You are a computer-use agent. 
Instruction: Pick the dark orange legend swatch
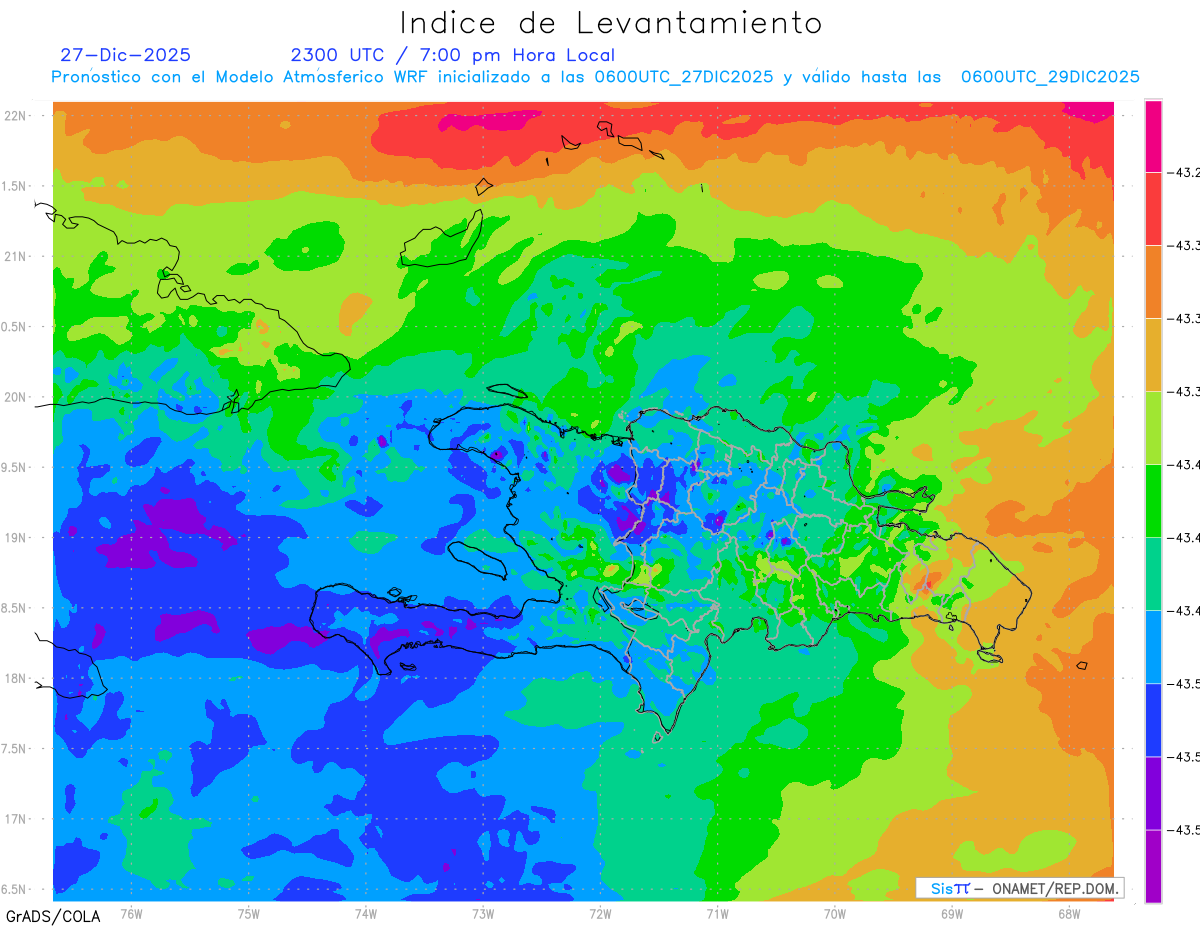pyautogui.click(x=1153, y=282)
